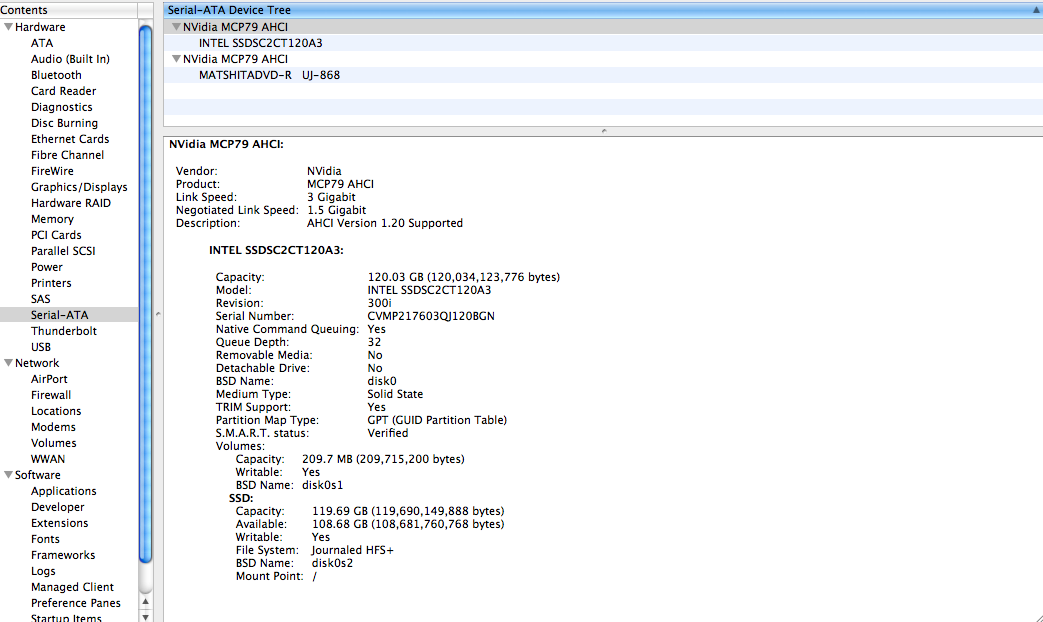Open ATA in Hardware list
This screenshot has height=622, width=1043.
pyautogui.click(x=42, y=43)
